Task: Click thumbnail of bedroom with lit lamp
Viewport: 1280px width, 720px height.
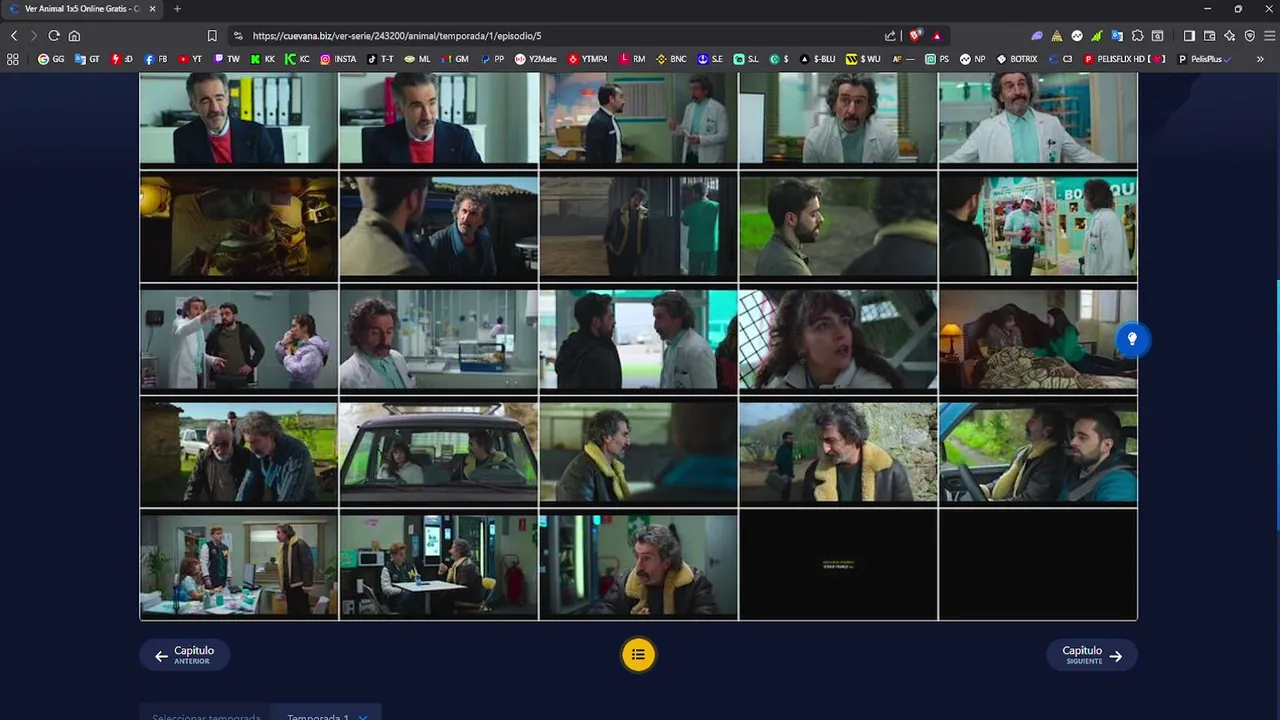Action: click(x=1038, y=339)
